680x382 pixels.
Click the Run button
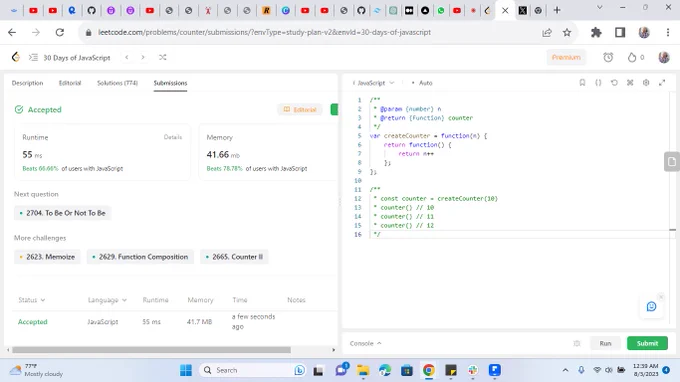[x=605, y=343]
